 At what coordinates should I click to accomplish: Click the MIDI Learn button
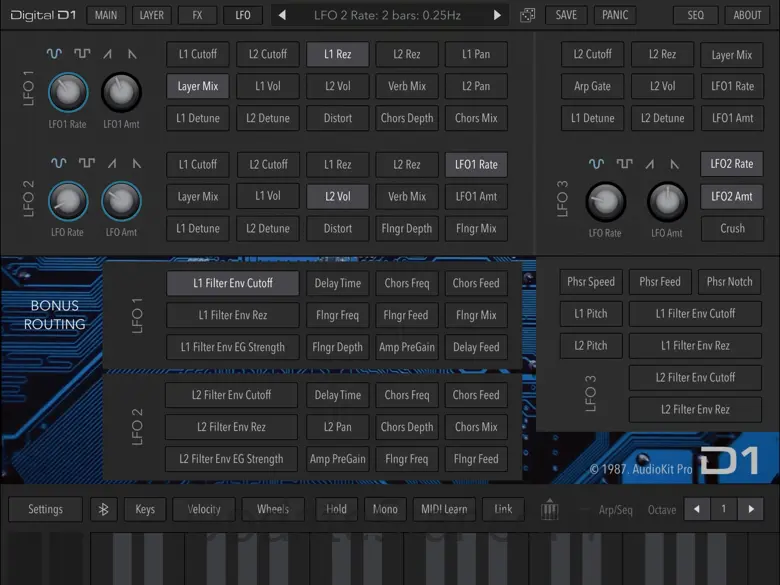[x=444, y=509]
